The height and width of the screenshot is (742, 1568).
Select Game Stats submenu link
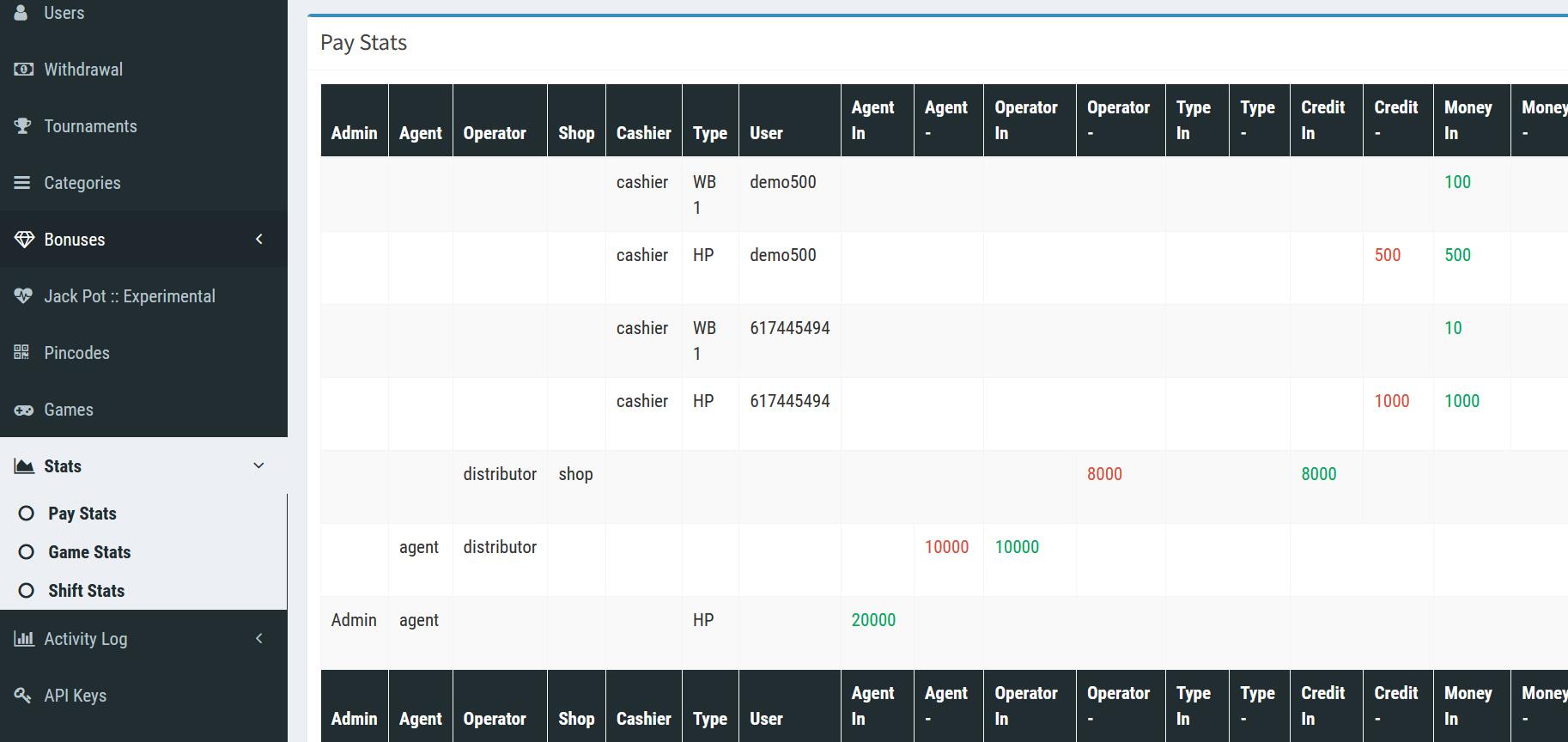89,552
